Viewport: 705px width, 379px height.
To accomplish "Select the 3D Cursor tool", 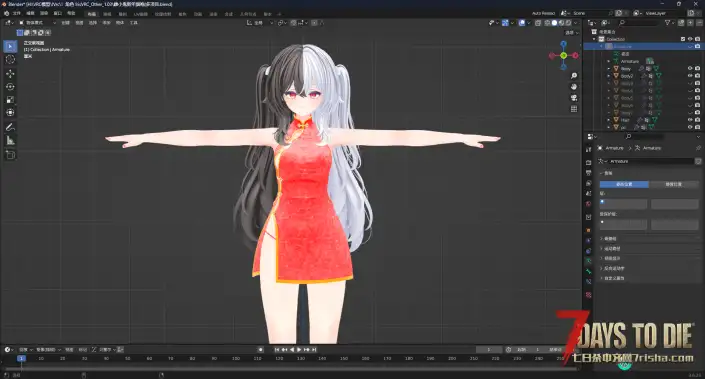I will pos(10,59).
